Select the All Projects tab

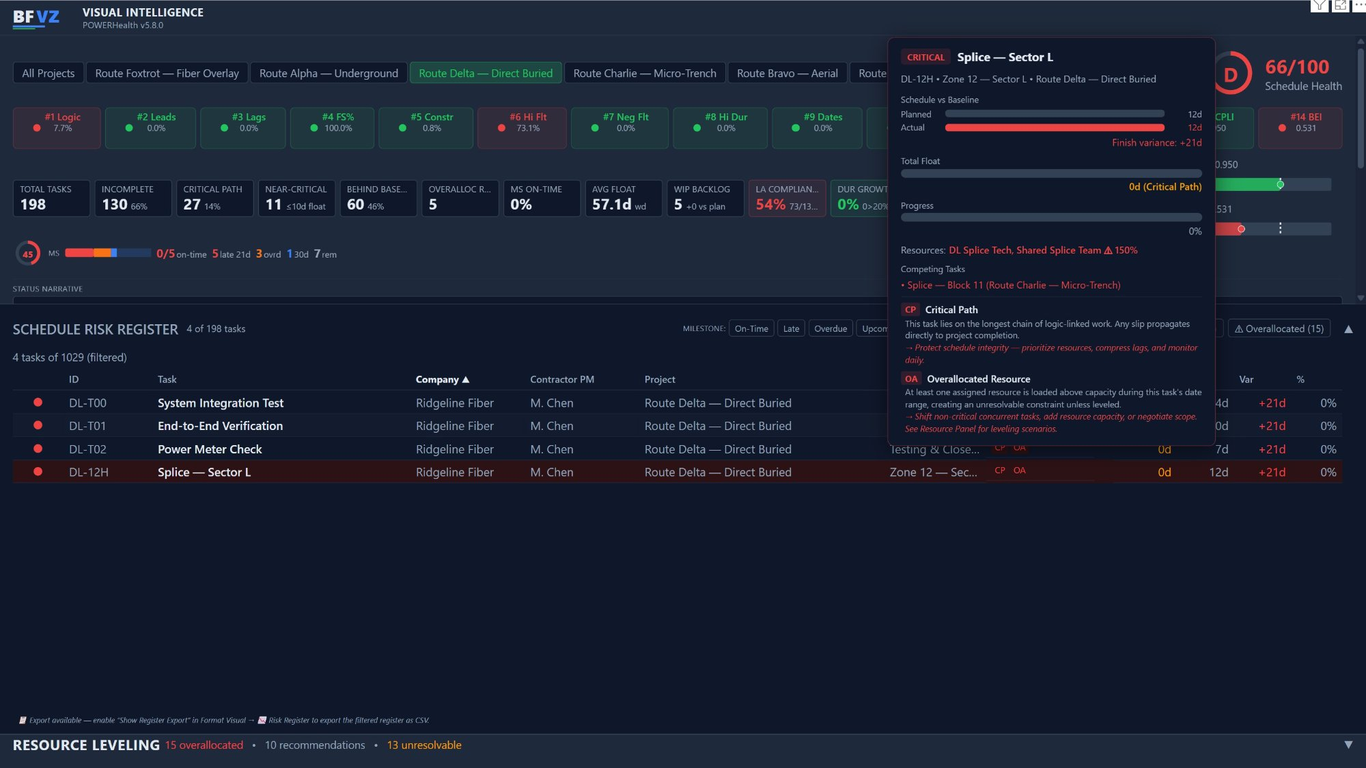[48, 73]
